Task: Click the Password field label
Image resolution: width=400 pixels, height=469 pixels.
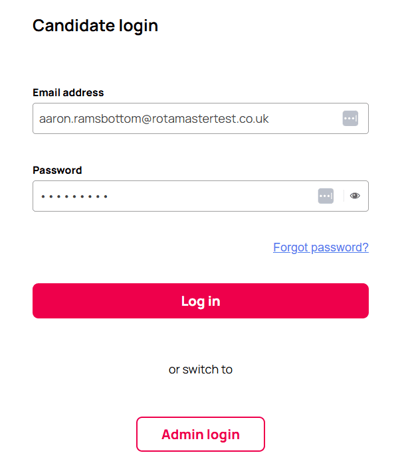Action: pos(57,170)
